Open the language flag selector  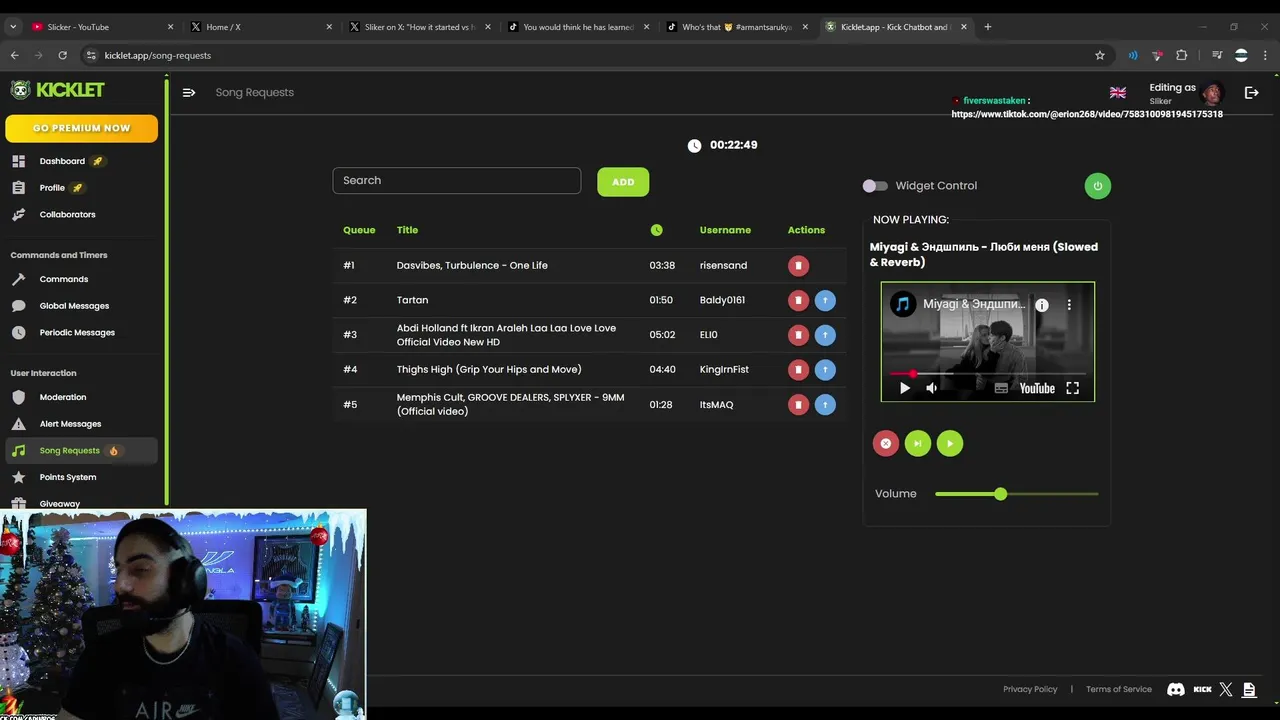click(1118, 93)
